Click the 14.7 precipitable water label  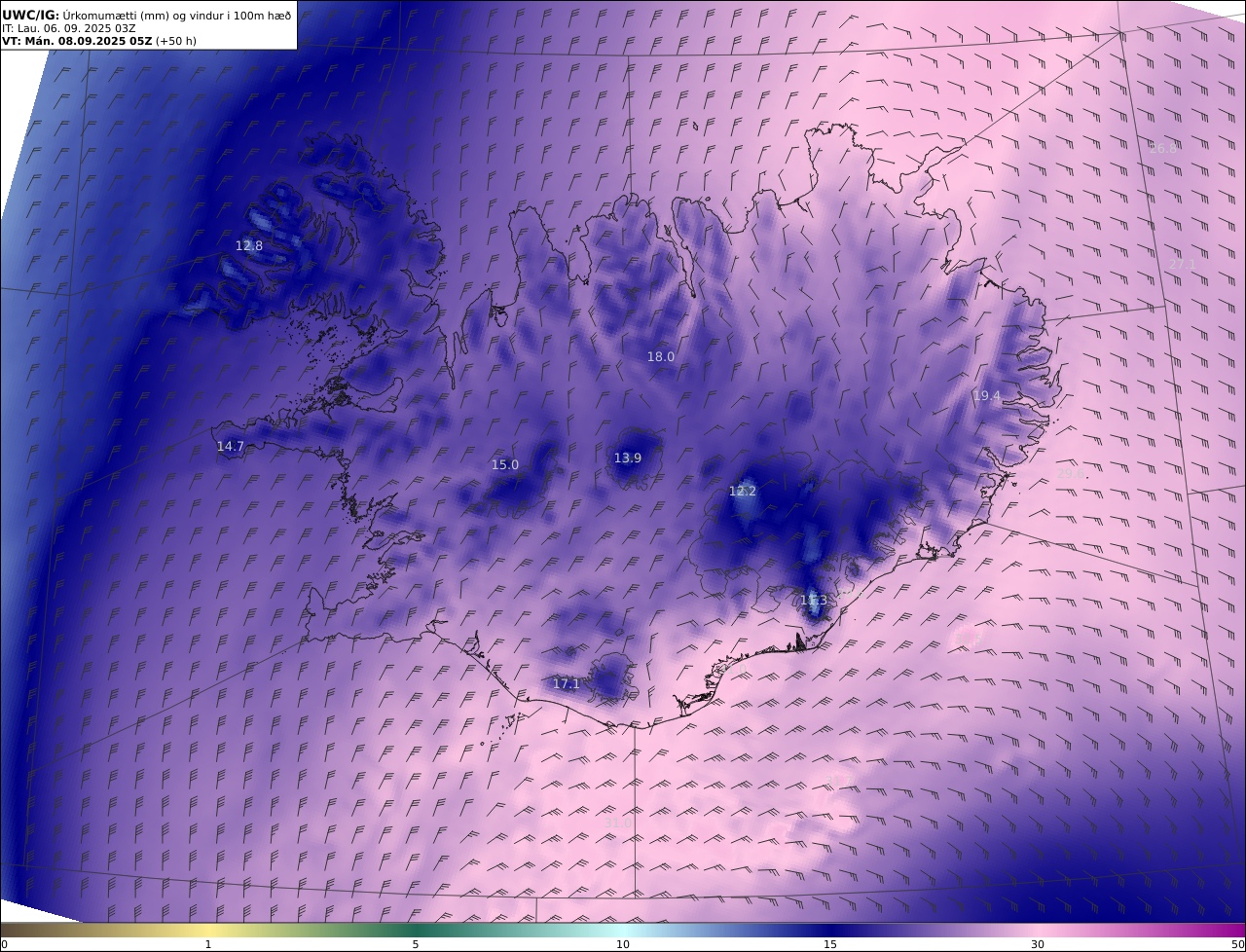[231, 447]
